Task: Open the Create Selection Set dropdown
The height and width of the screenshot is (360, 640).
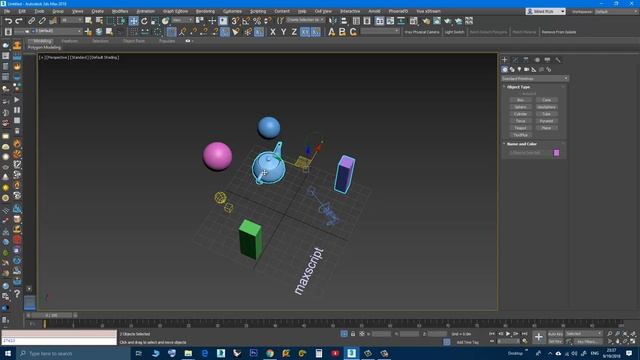Action: coord(305,20)
